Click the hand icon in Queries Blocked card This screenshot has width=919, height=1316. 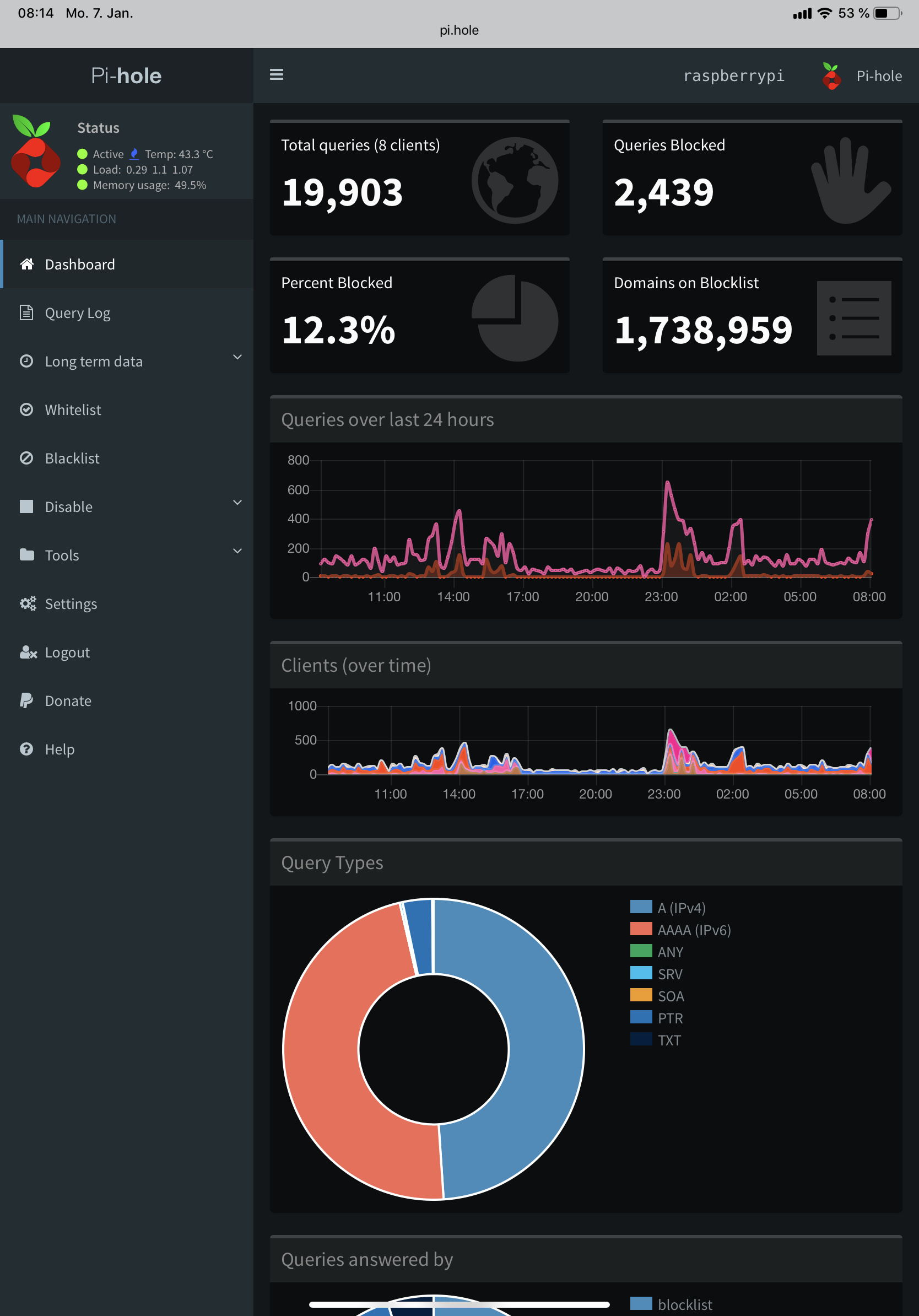[x=851, y=180]
